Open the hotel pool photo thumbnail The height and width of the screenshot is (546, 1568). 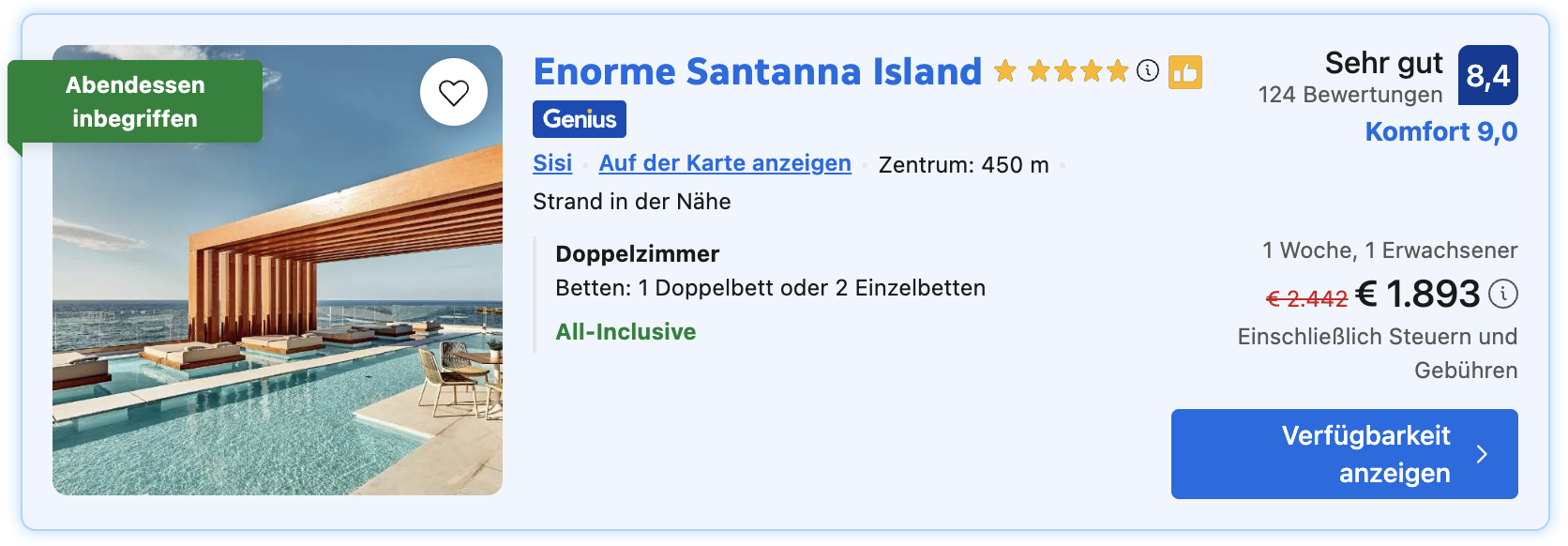pos(278,270)
